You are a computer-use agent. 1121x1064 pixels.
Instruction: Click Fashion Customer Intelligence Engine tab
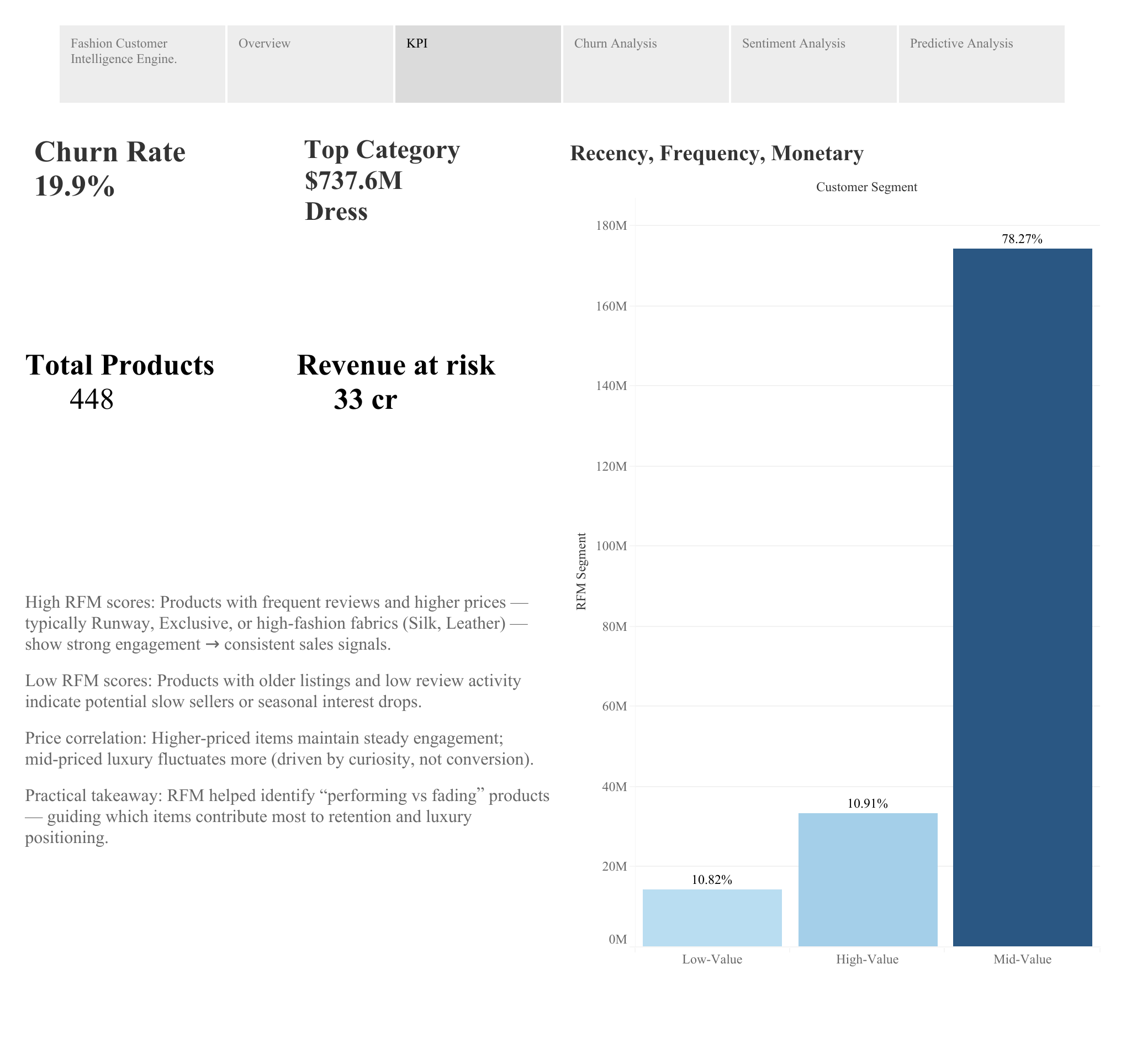pyautogui.click(x=142, y=64)
